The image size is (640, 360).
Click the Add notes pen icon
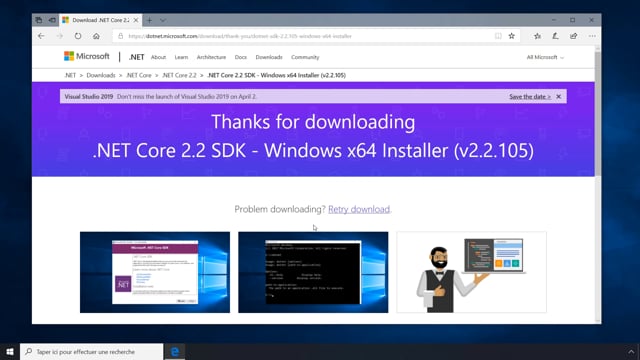pos(556,36)
